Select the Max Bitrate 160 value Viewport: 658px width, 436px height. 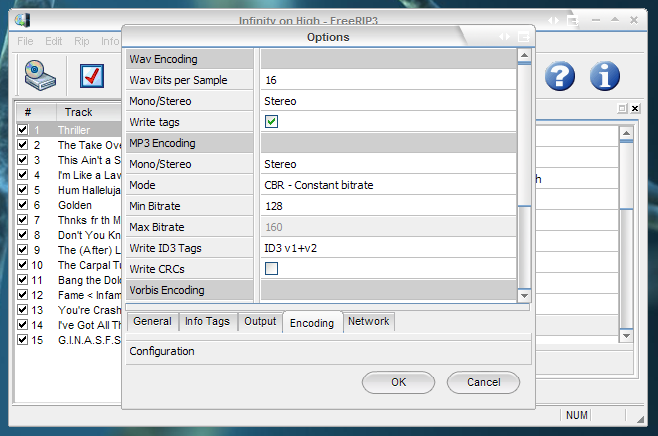[x=389, y=227]
